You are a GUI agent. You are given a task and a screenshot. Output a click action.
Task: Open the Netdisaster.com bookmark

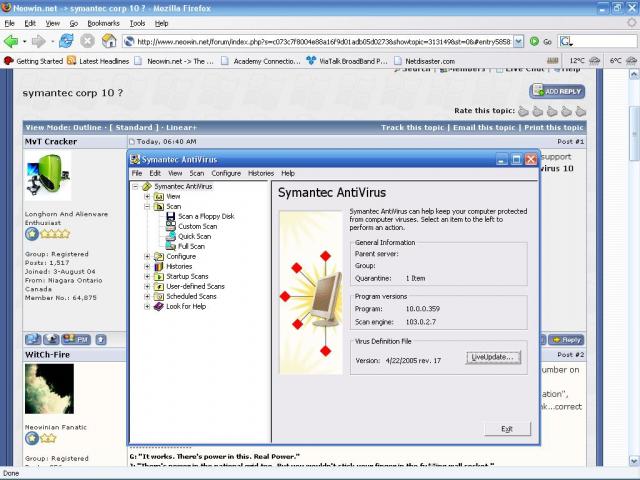[x=424, y=61]
